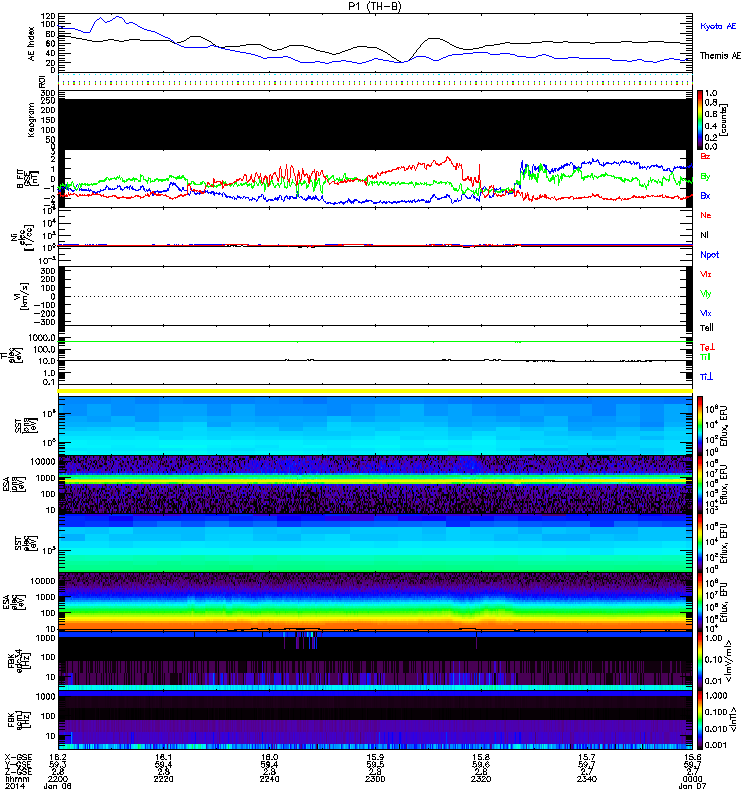Select the blue Bx legend entry
Screen dimensions: 750x800
pos(705,196)
